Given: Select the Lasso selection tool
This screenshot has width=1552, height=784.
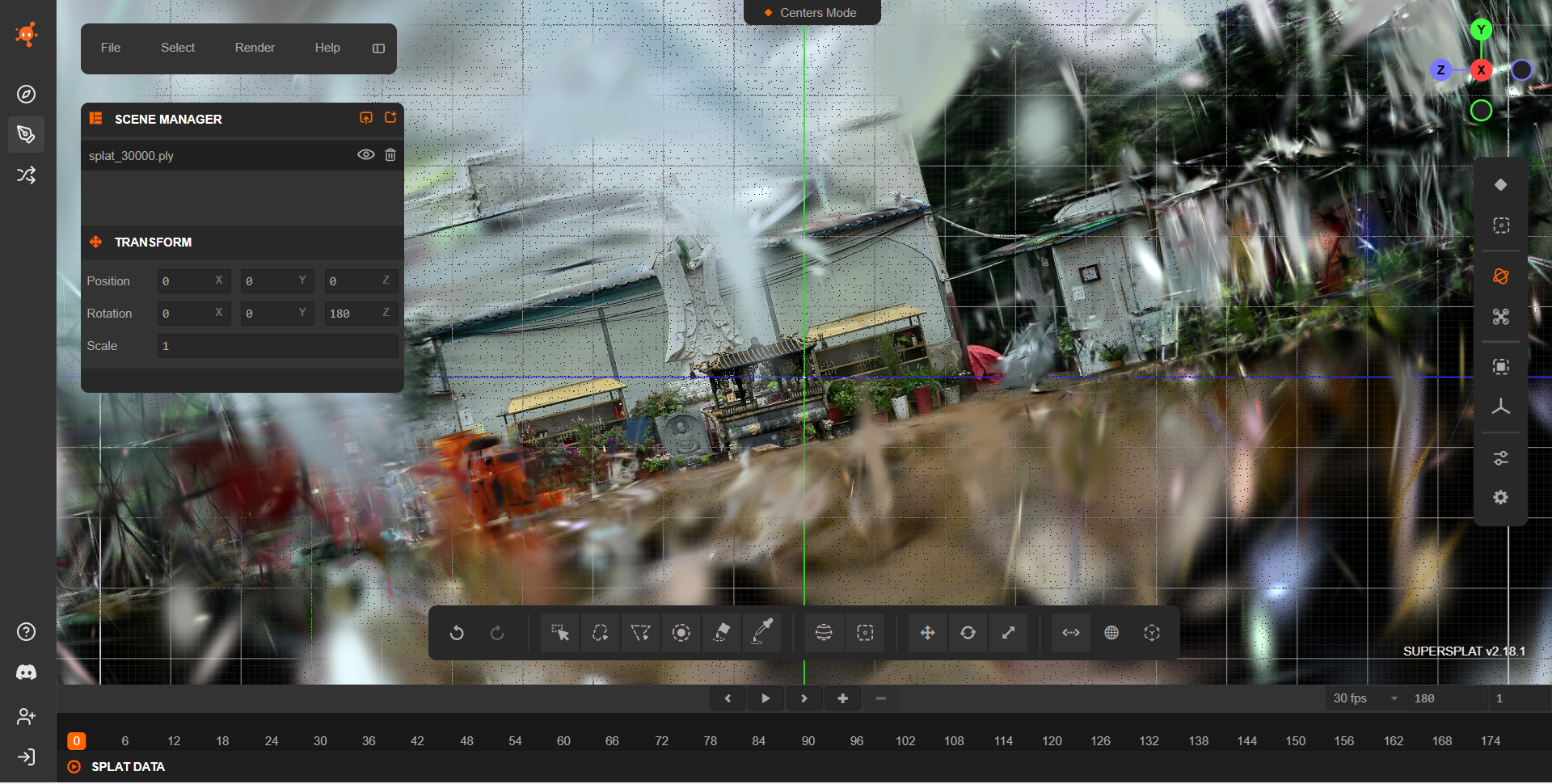Looking at the screenshot, I should tap(600, 633).
